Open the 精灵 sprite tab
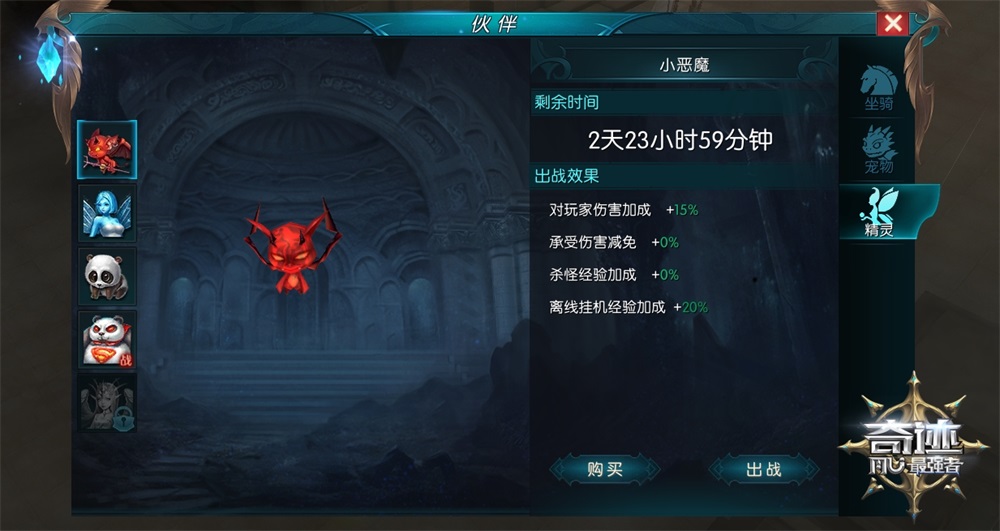 point(880,212)
